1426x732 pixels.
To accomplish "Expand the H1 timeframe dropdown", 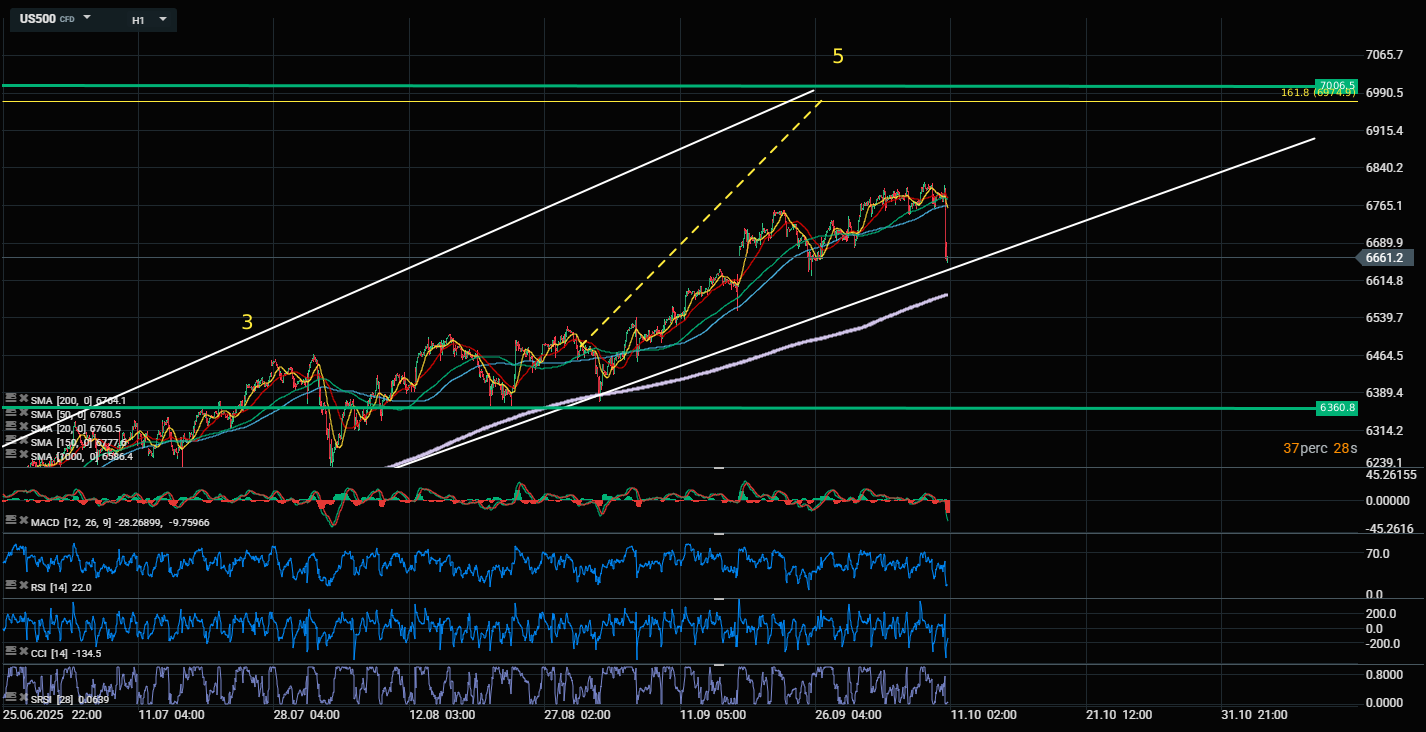I will (x=163, y=19).
